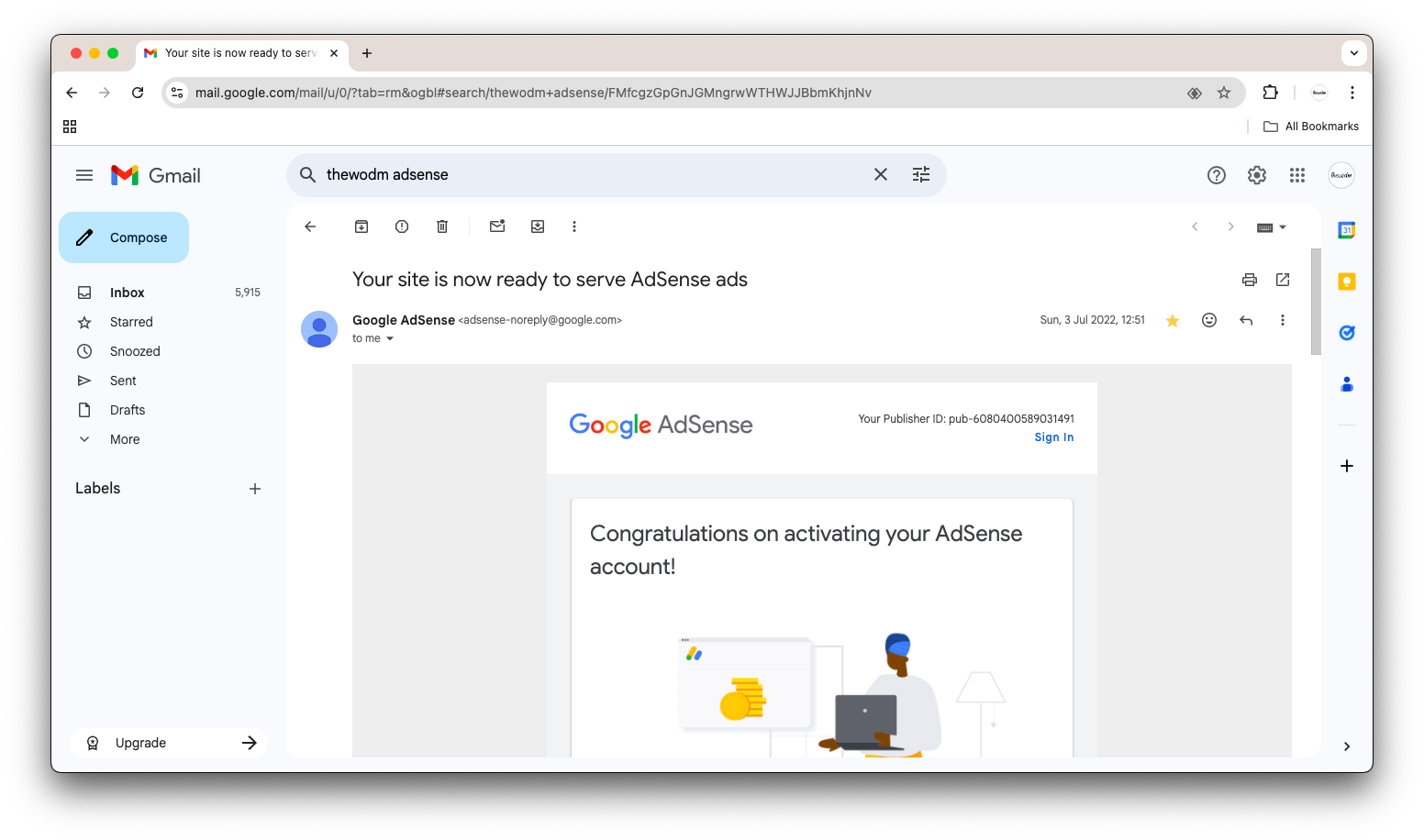Expand recipient details next to "to me"

tap(390, 338)
